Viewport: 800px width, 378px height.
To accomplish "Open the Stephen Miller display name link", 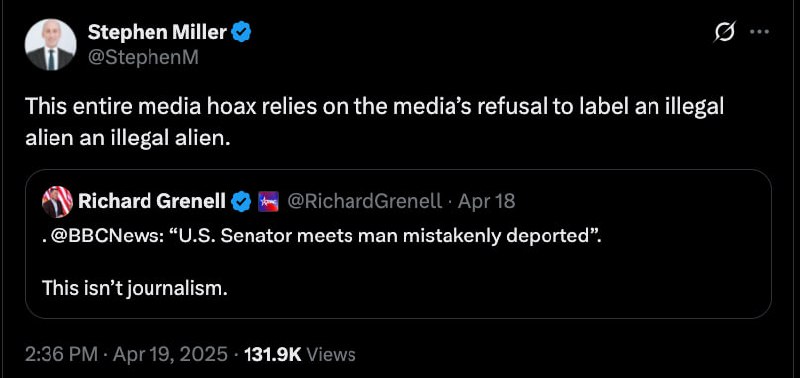I will 157,33.
